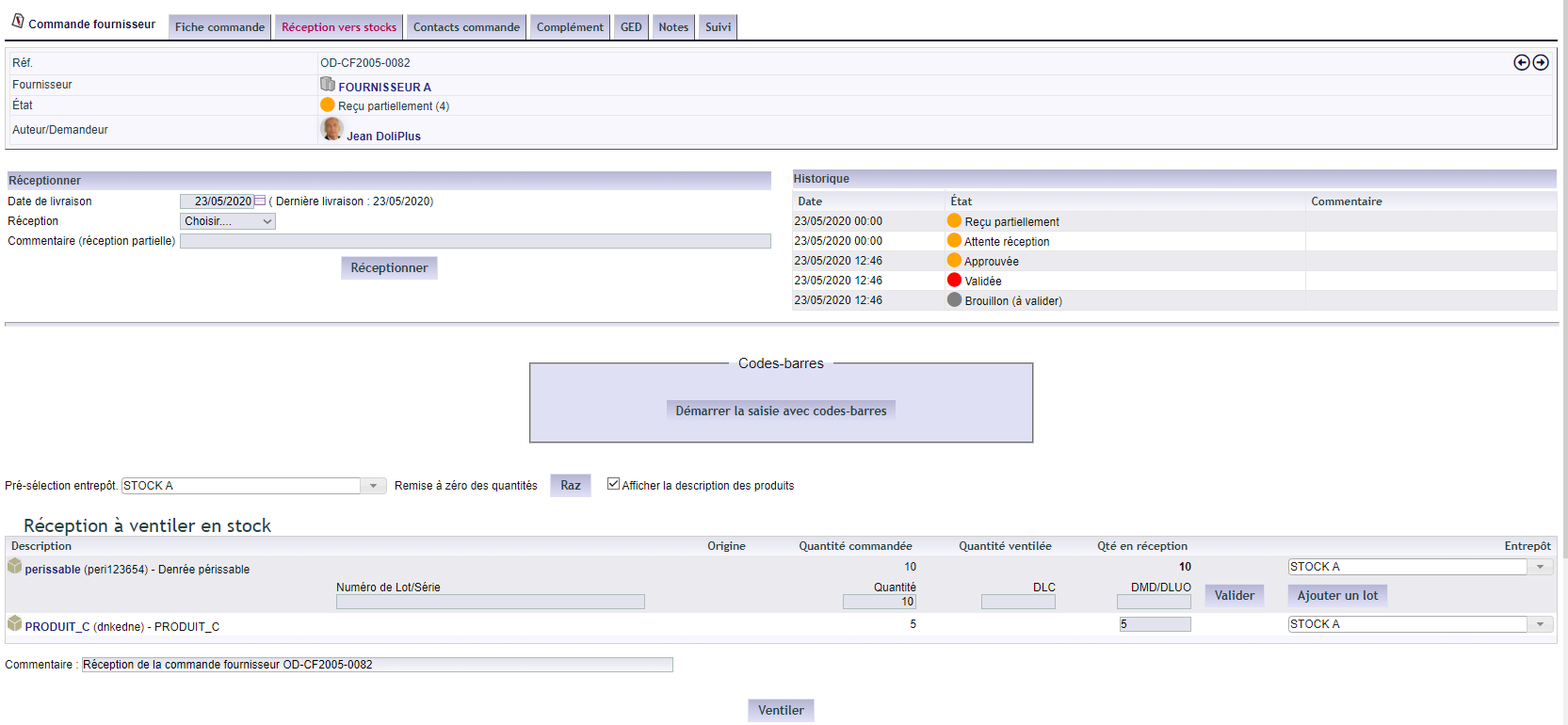Click the orange Reçu partiellement status dot
Image resolution: width=1568 pixels, height=725 pixels.
click(x=328, y=105)
